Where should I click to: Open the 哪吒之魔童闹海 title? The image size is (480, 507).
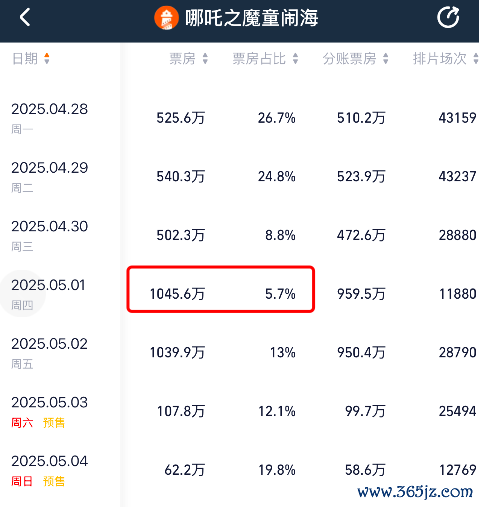[x=252, y=18]
